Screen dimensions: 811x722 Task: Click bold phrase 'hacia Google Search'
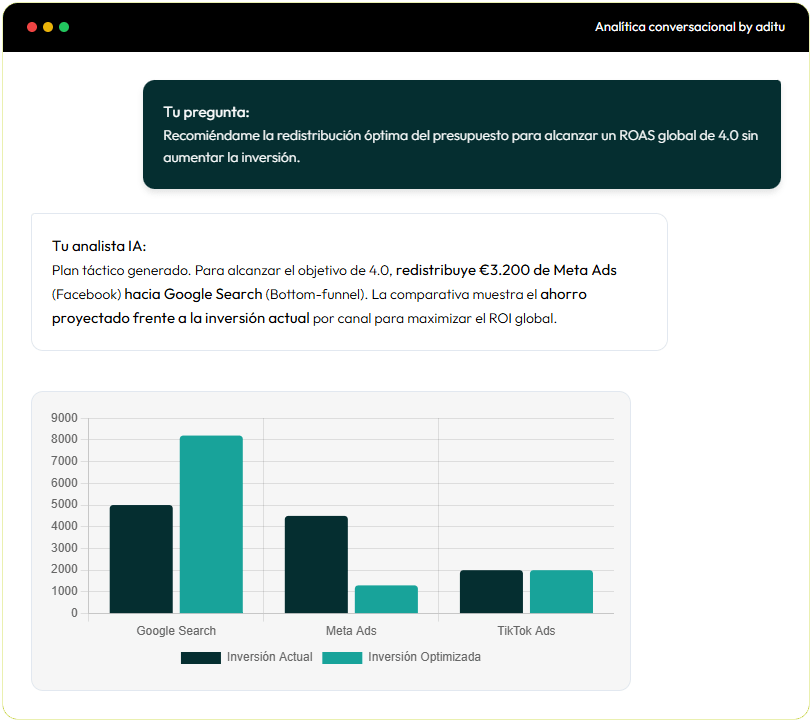coord(193,294)
